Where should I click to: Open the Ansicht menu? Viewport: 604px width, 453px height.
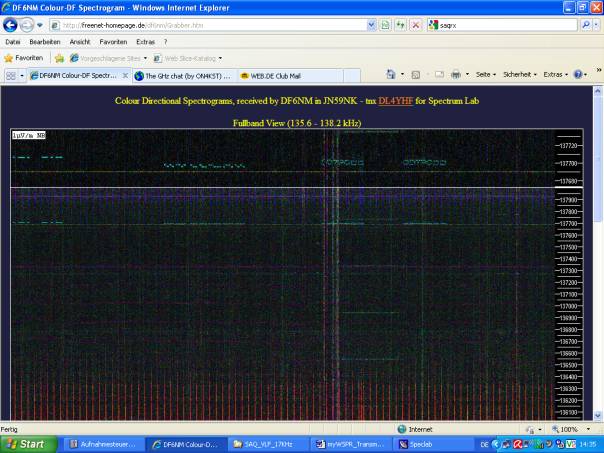(80, 42)
